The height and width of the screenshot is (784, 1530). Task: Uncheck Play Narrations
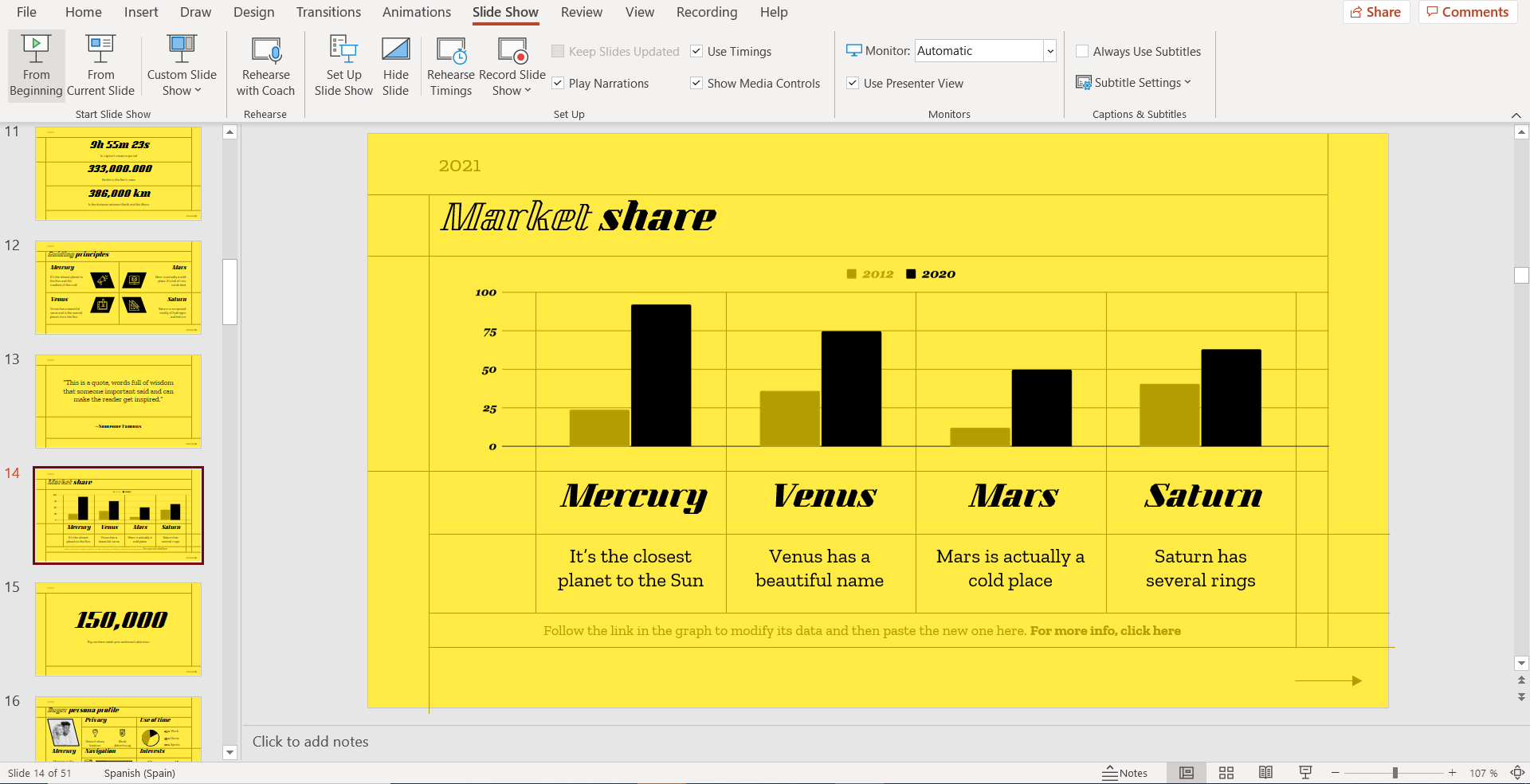557,83
